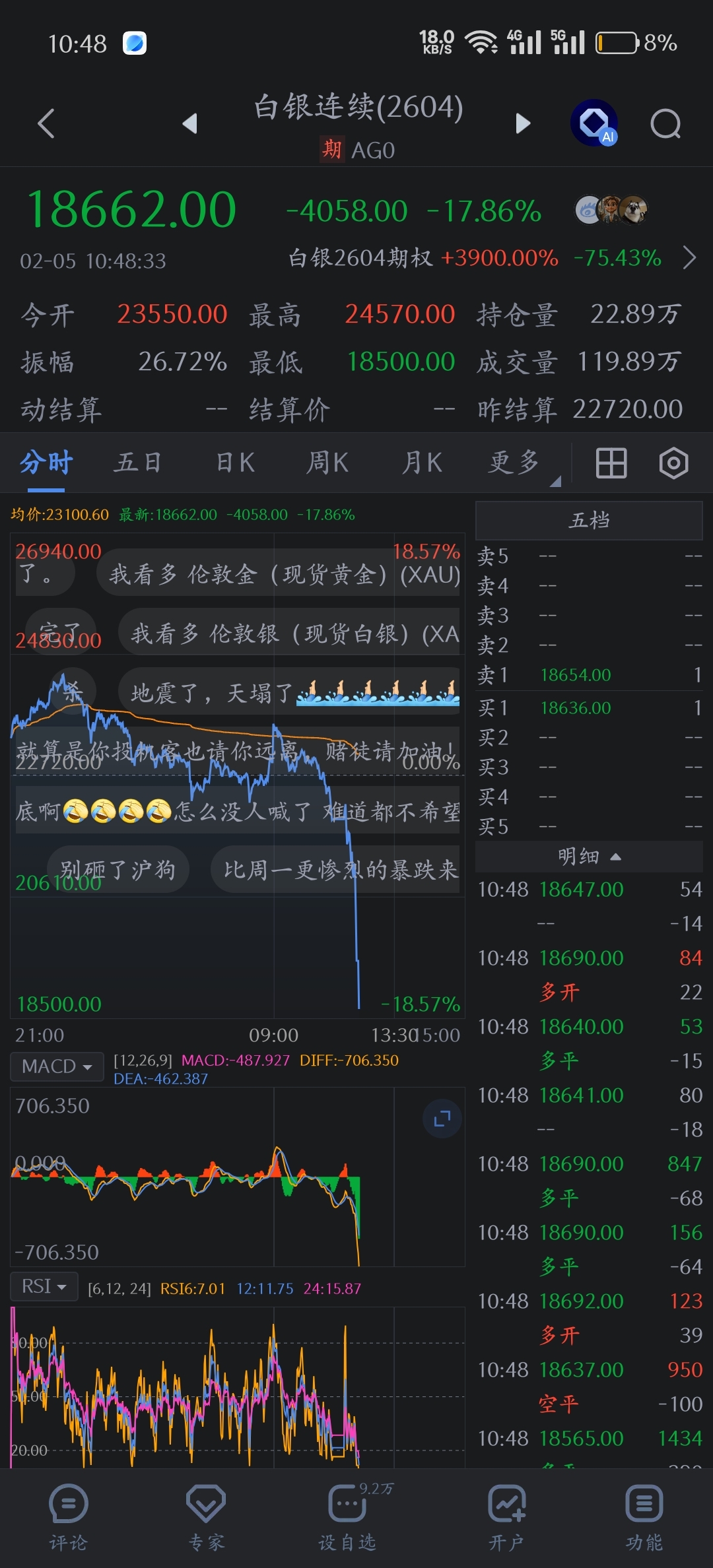Select the 日K chart tab
713x1568 pixels.
(x=235, y=462)
